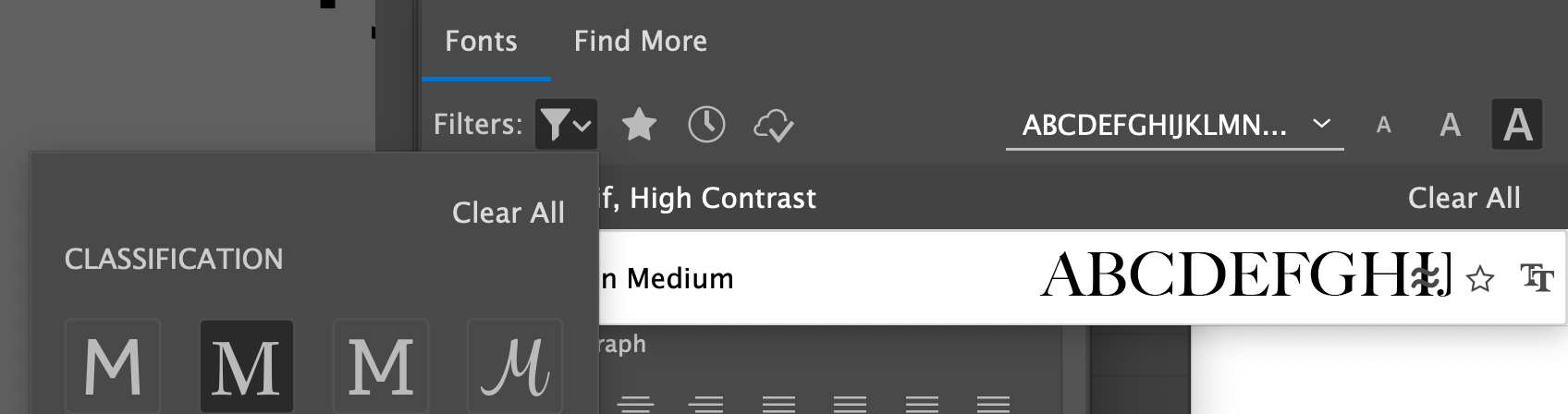Viewport: 1568px width, 414px height.
Task: Show favorite fonts with star filter
Action: [x=639, y=125]
